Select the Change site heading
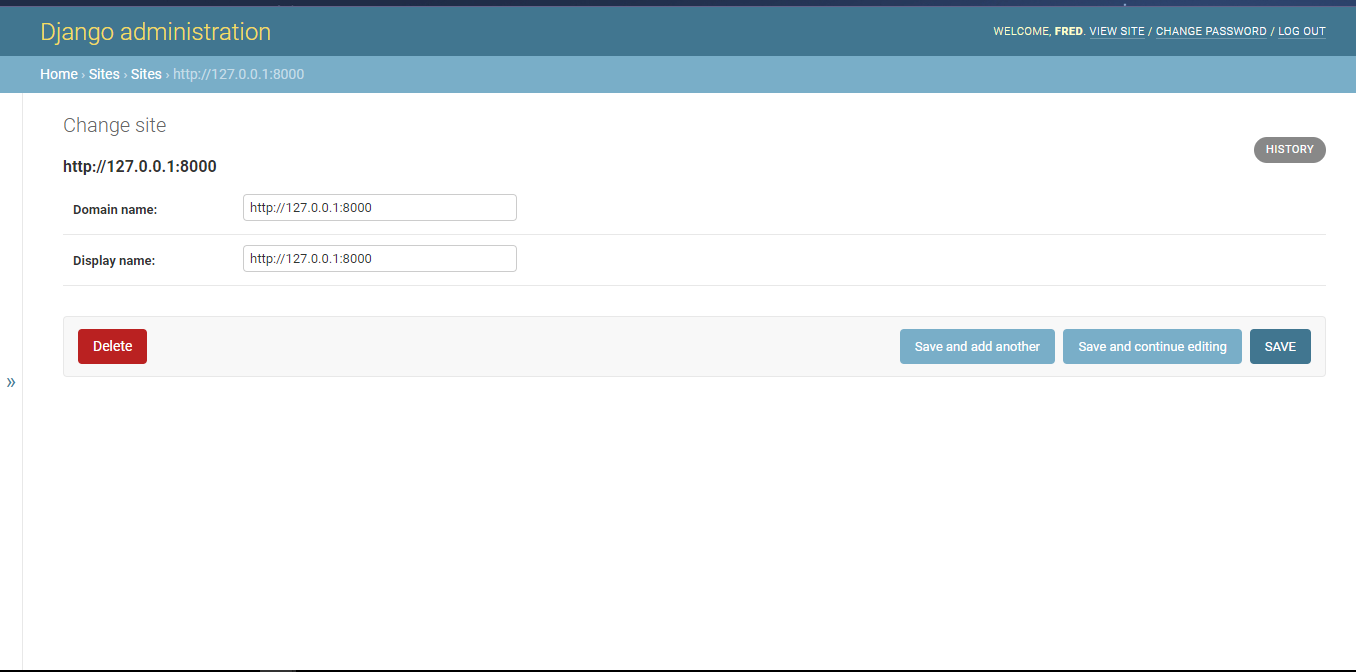 [115, 125]
